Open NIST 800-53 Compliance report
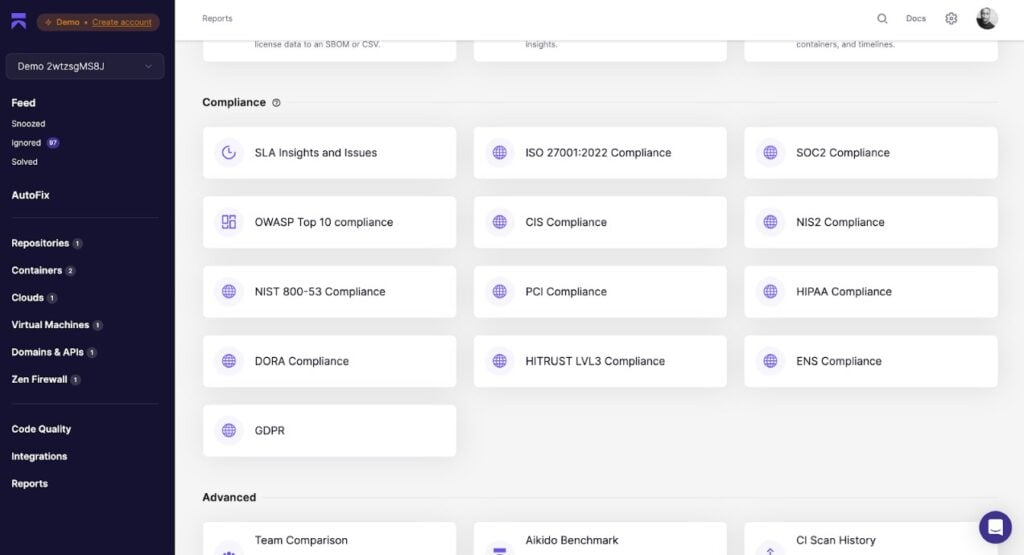1024x555 pixels. 329,291
